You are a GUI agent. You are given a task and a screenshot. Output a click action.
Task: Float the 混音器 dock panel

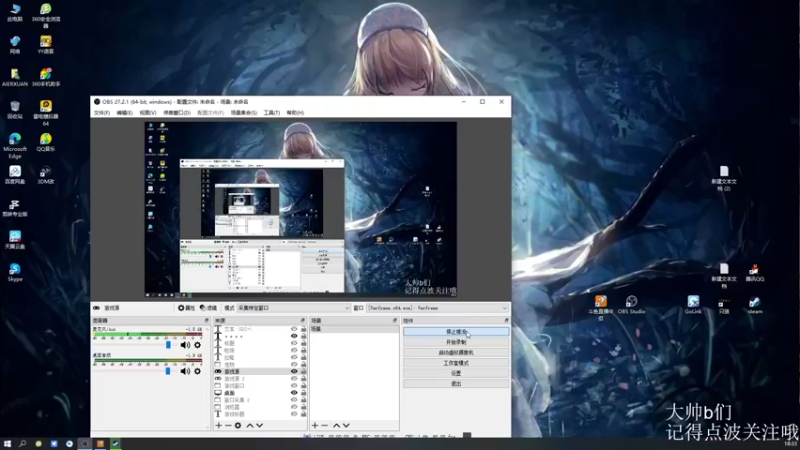[x=207, y=320]
